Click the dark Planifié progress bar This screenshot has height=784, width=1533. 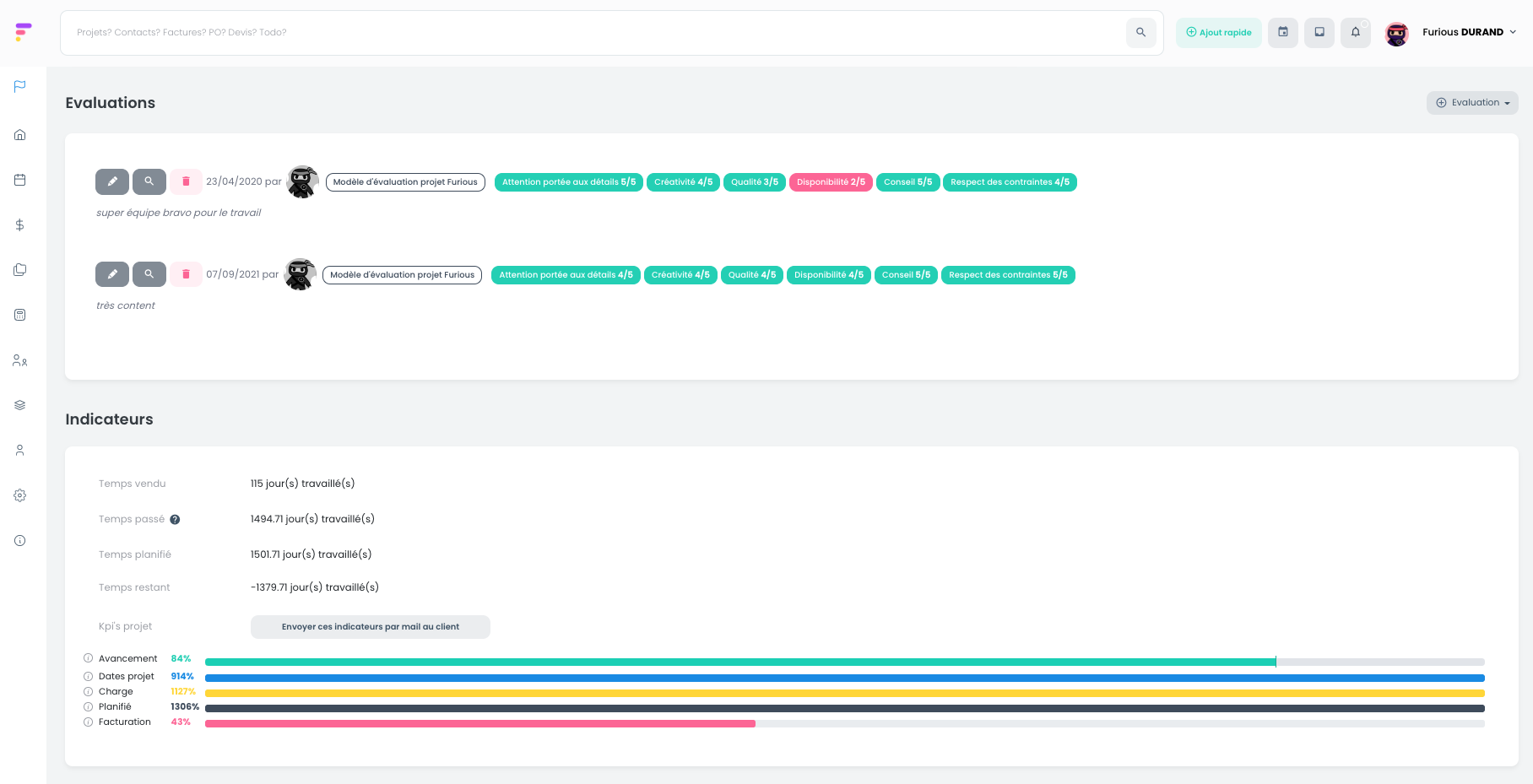(x=845, y=708)
